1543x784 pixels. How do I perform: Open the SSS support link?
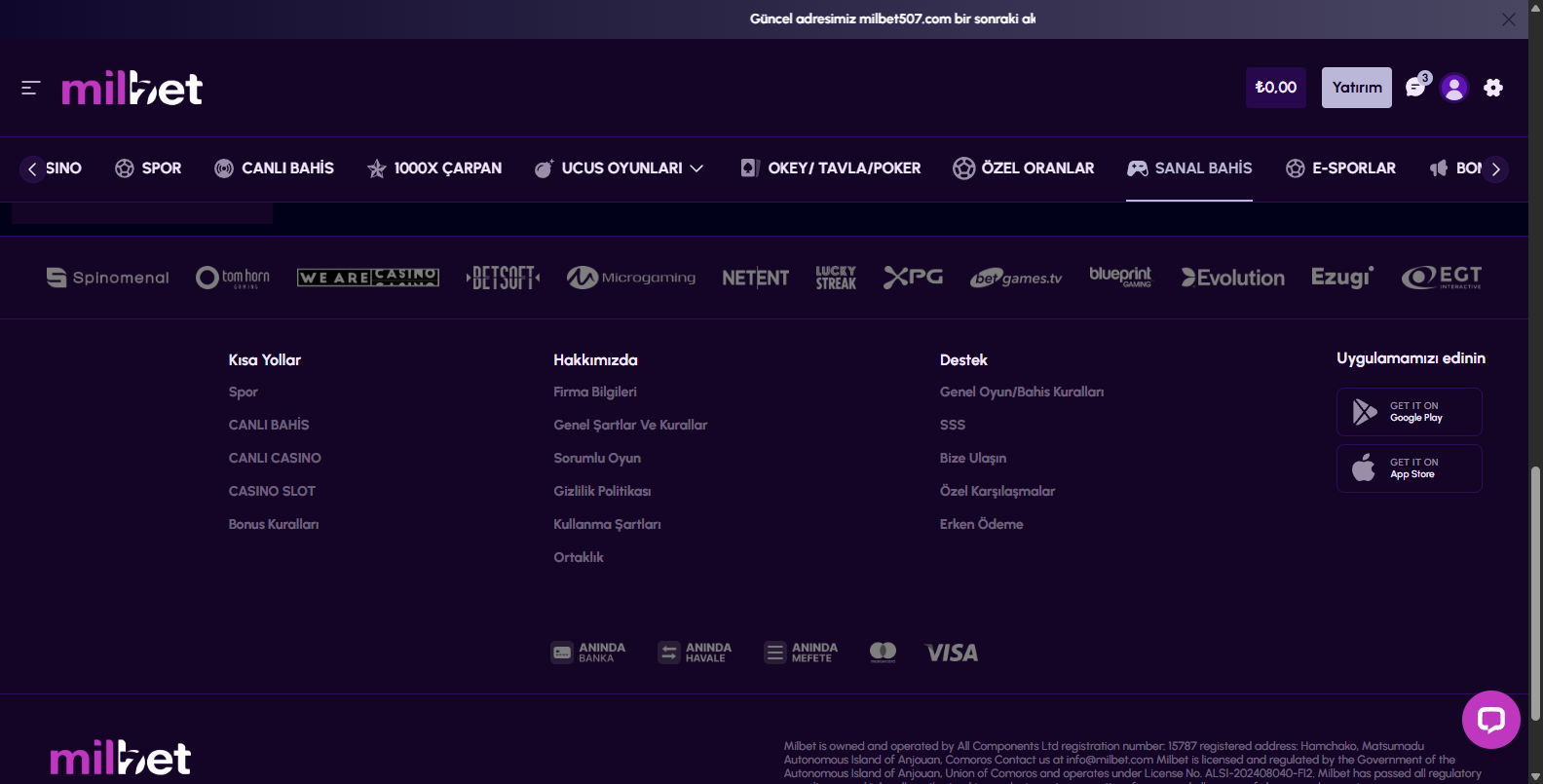click(953, 426)
